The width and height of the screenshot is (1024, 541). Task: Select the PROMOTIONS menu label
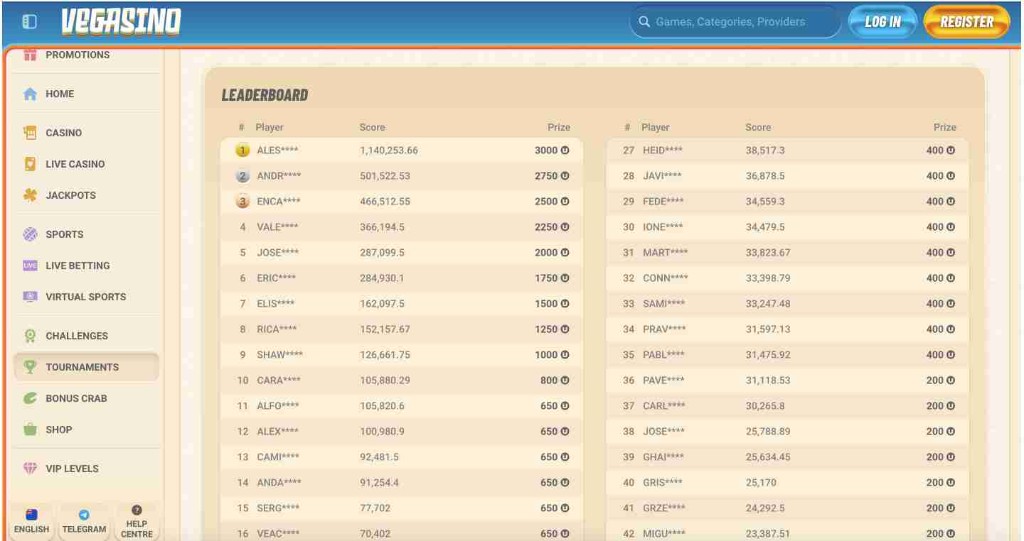click(x=78, y=55)
